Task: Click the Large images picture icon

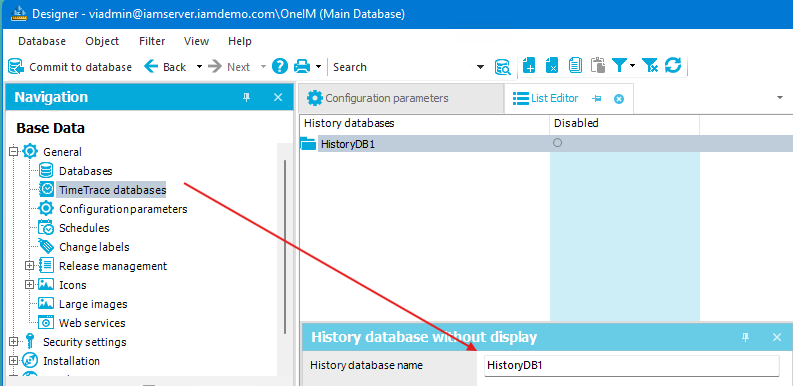Action: [46, 304]
